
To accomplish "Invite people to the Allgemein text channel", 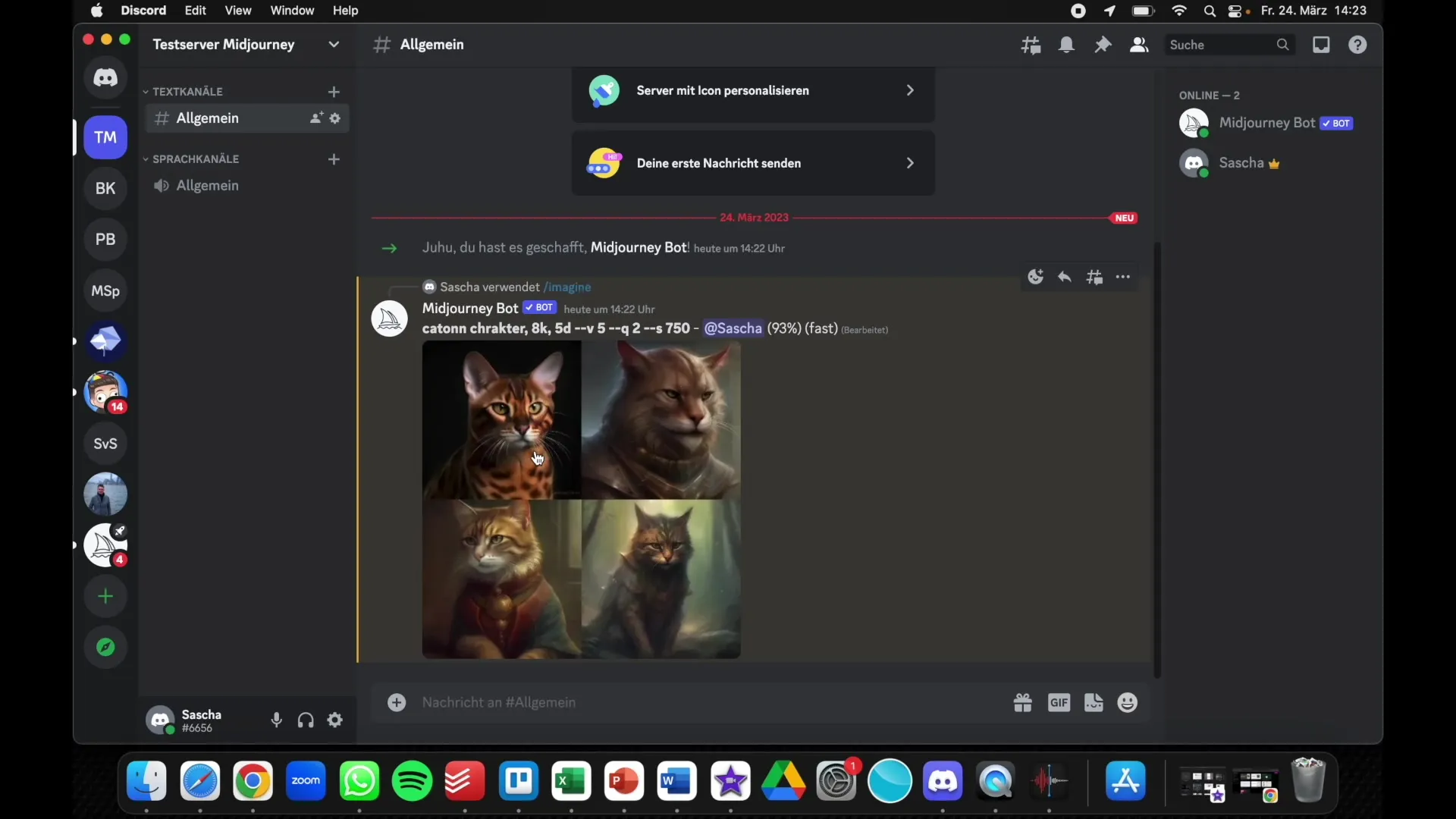I will 316,118.
